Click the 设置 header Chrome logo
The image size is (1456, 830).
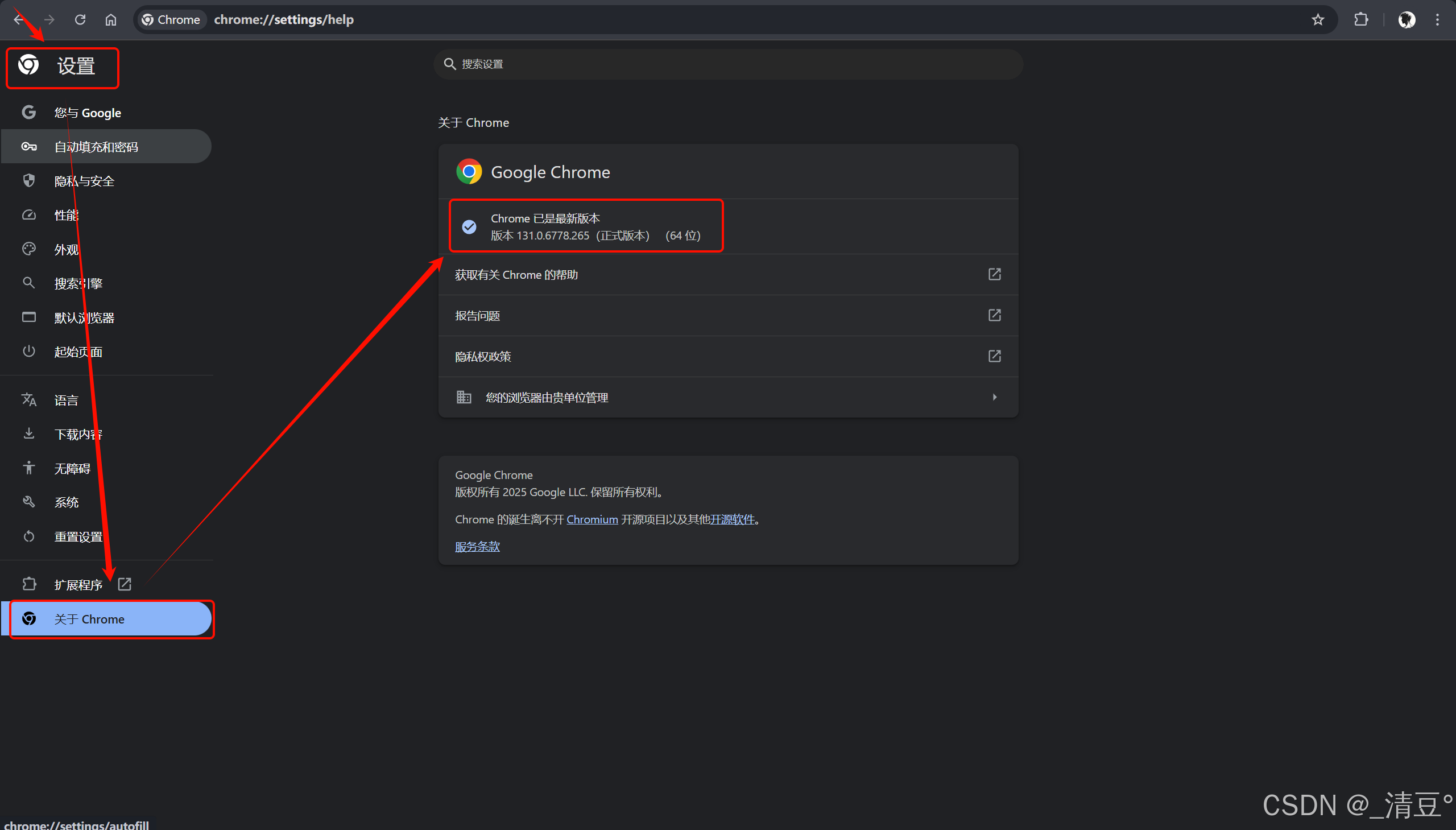(x=28, y=65)
